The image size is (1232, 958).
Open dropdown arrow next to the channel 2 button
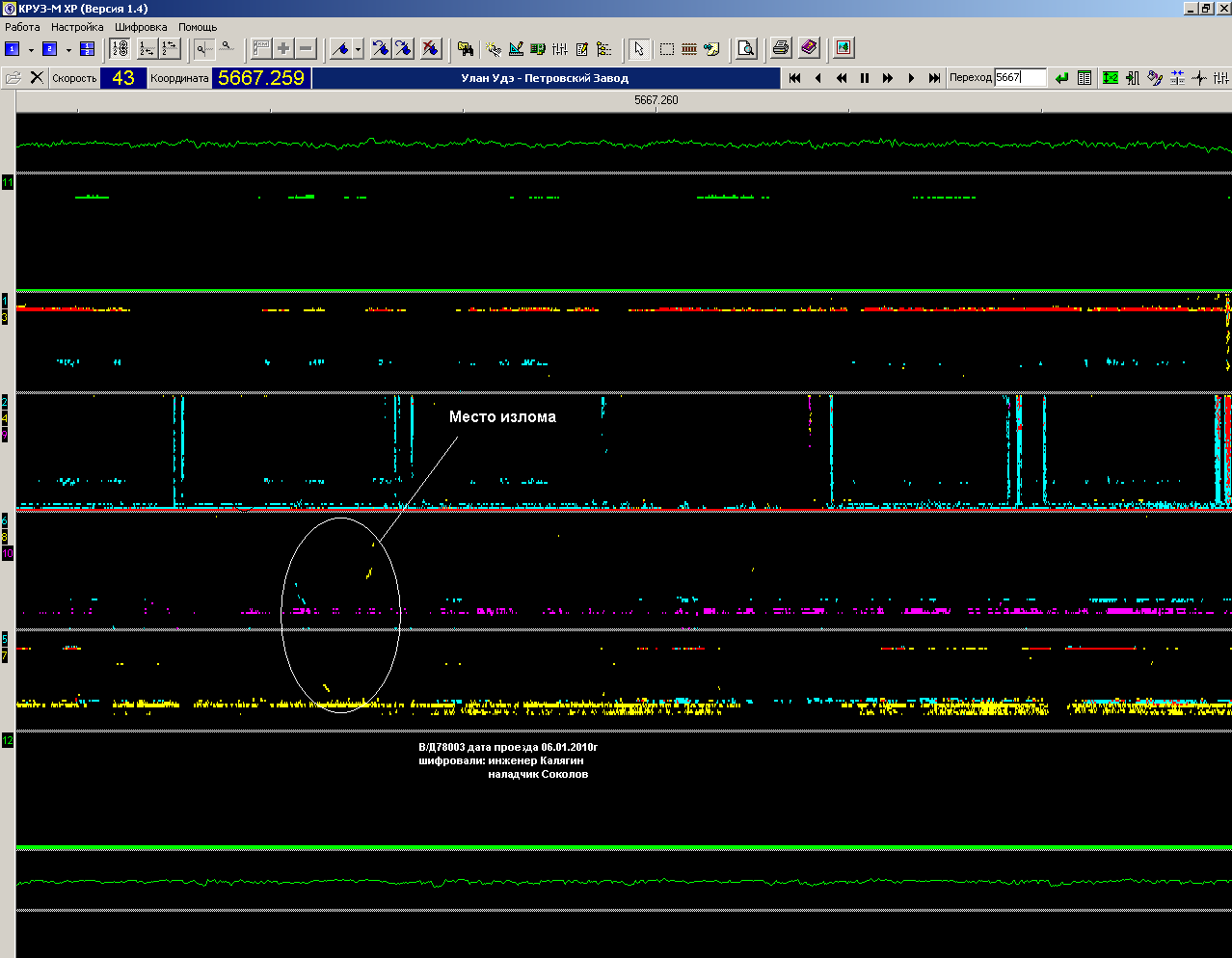(x=68, y=49)
